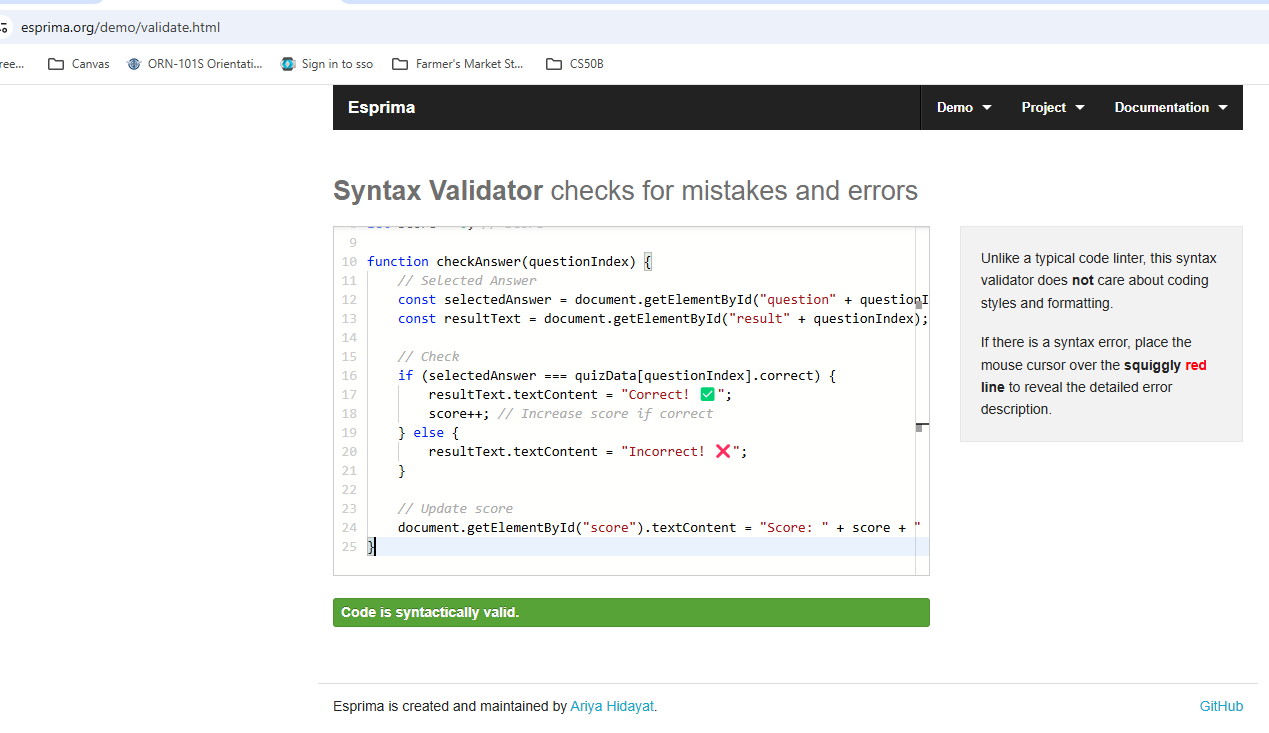
Task: Click the green checkmark emoji in the code
Action: (x=708, y=395)
